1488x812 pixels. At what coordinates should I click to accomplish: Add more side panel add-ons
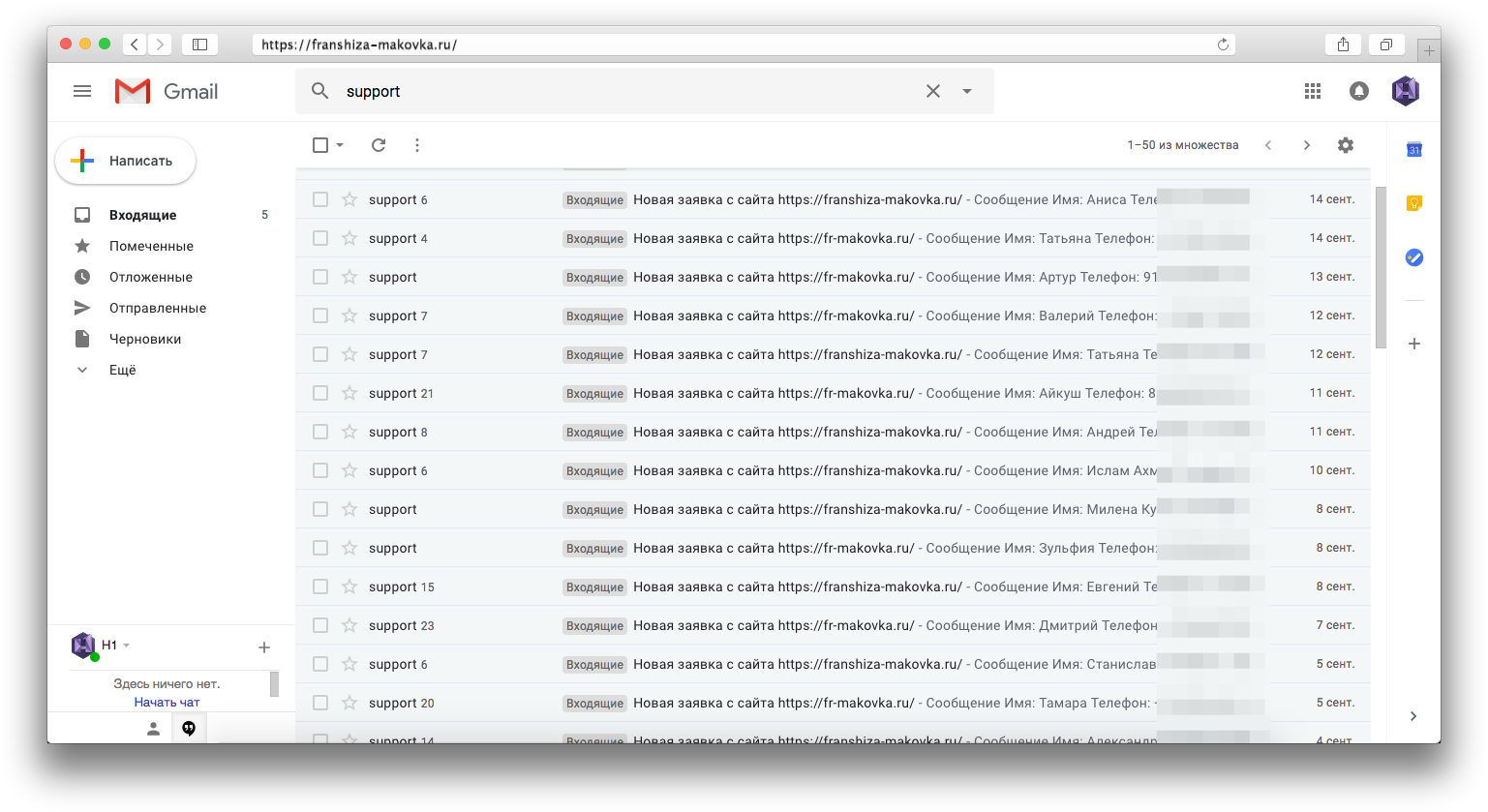tap(1414, 344)
